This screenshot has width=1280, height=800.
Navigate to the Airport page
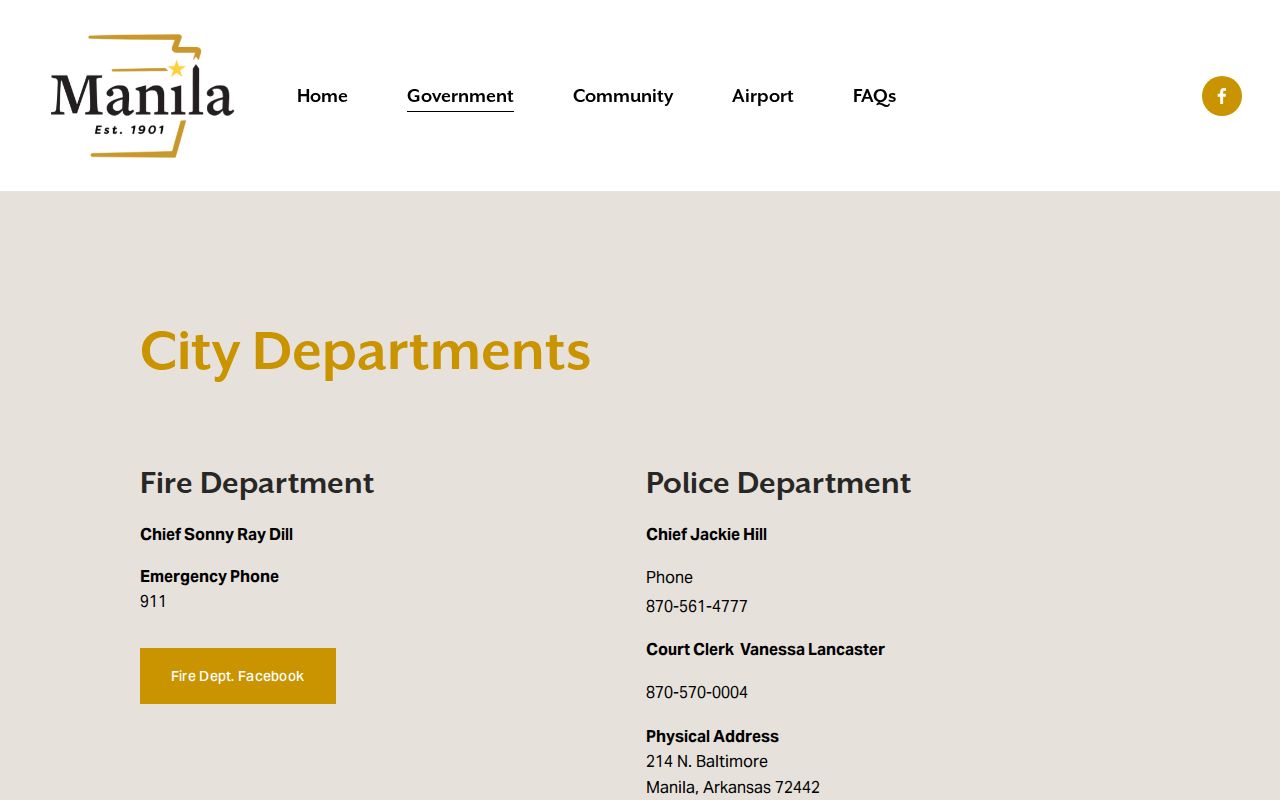pos(762,96)
